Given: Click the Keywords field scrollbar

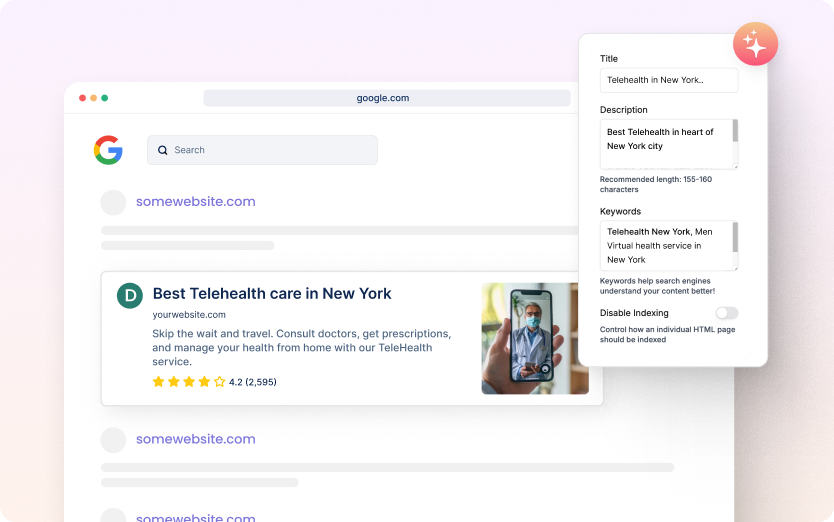Looking at the screenshot, I should coord(735,237).
